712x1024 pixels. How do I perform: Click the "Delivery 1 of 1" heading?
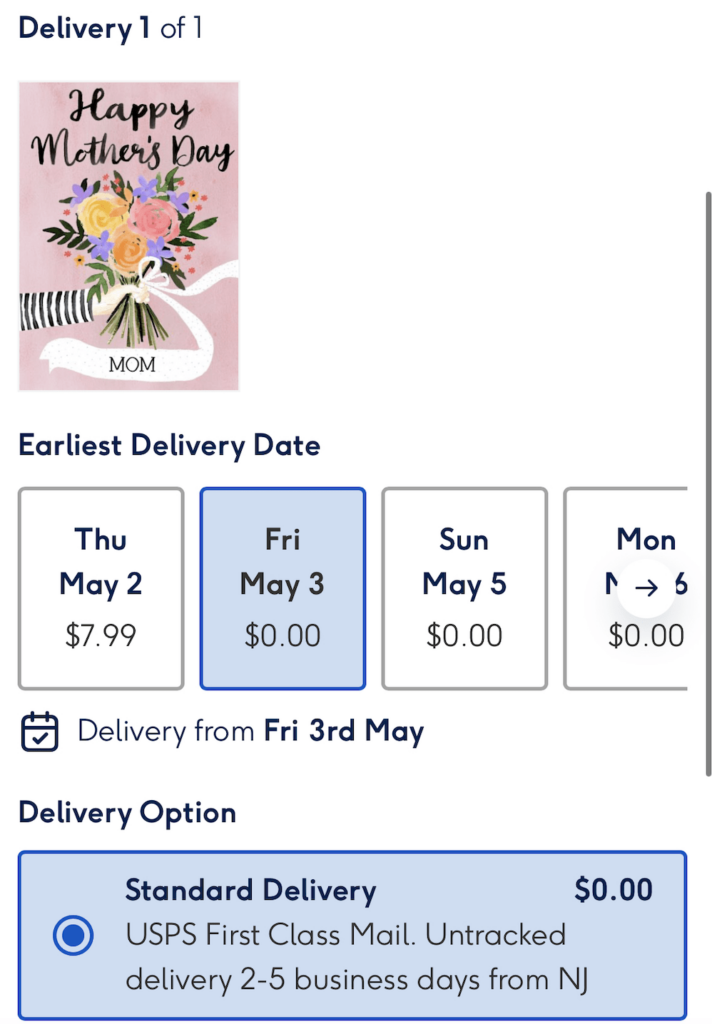tap(110, 27)
